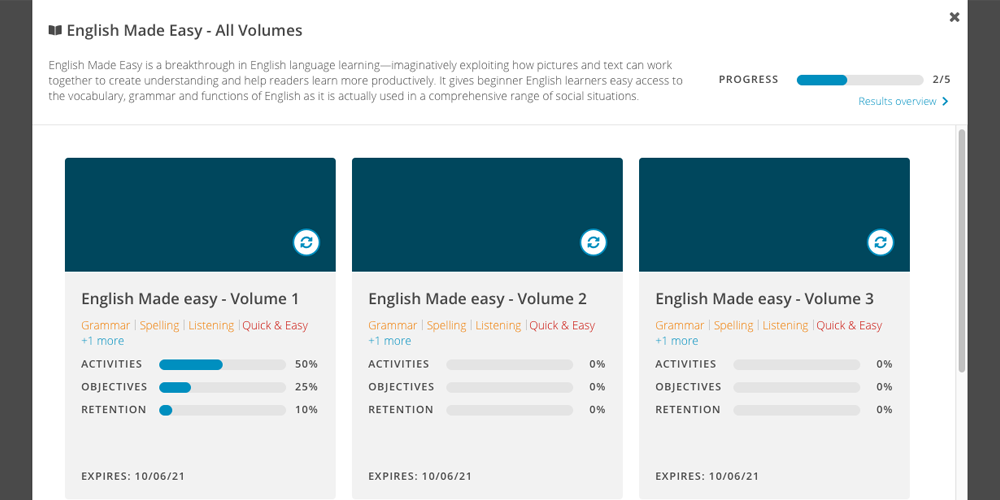The image size is (1000, 500).
Task: Expand '+1 more' tags on Volume 2
Action: pyautogui.click(x=390, y=341)
